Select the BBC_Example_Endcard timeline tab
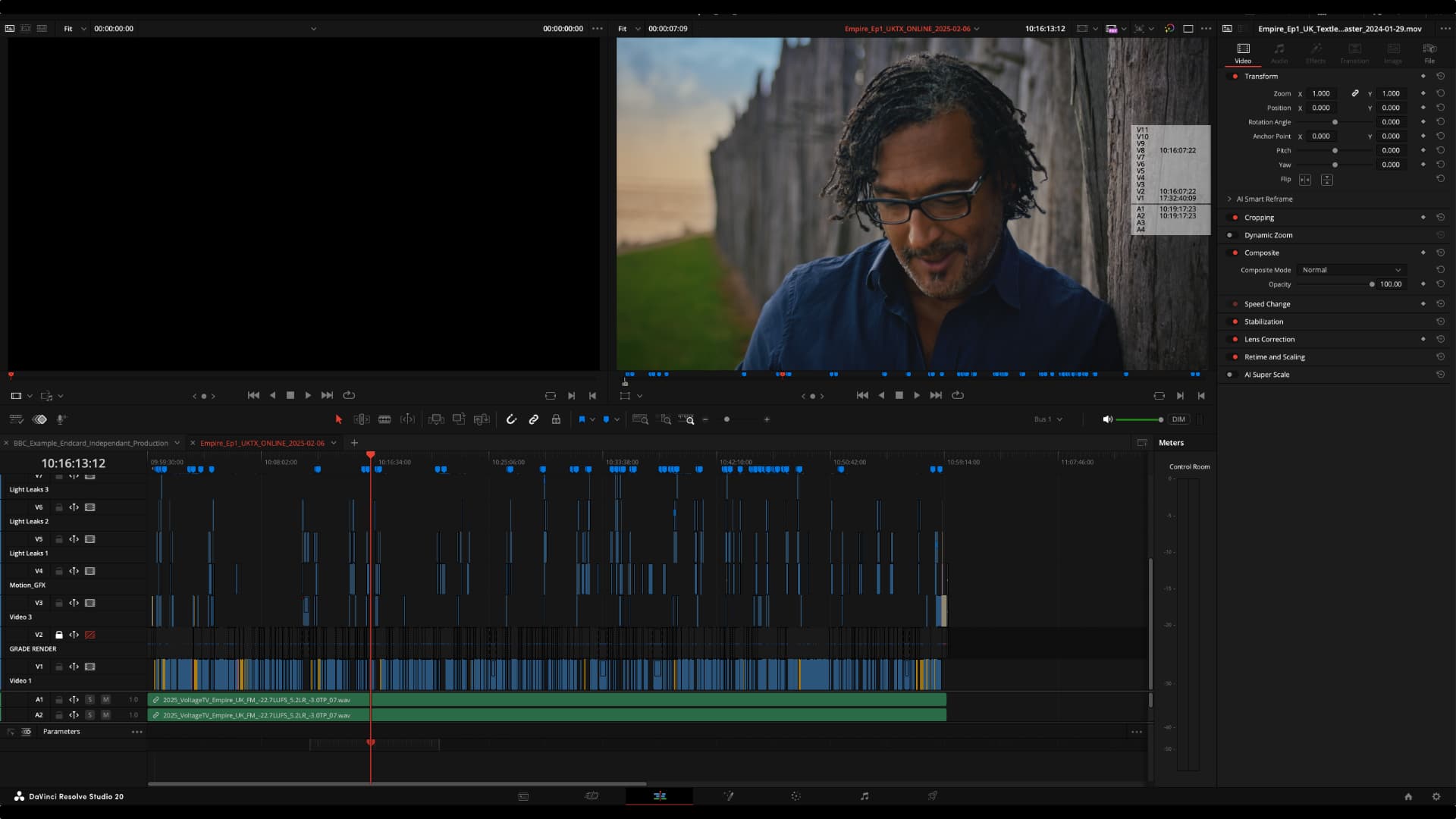Viewport: 1456px width, 819px height. 91,443
